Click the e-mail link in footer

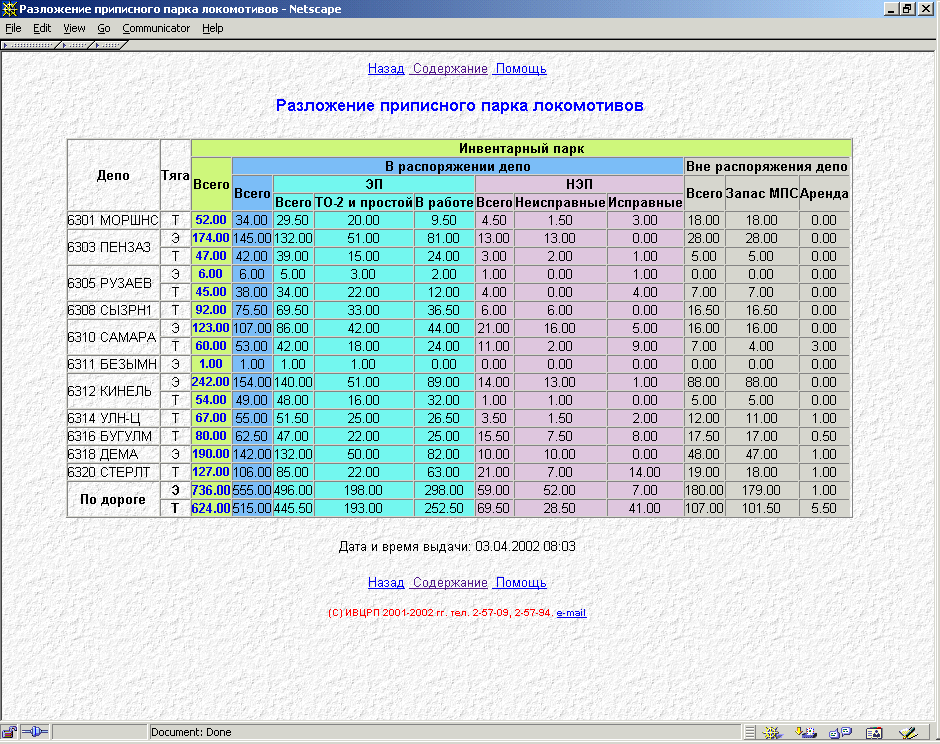tap(571, 612)
